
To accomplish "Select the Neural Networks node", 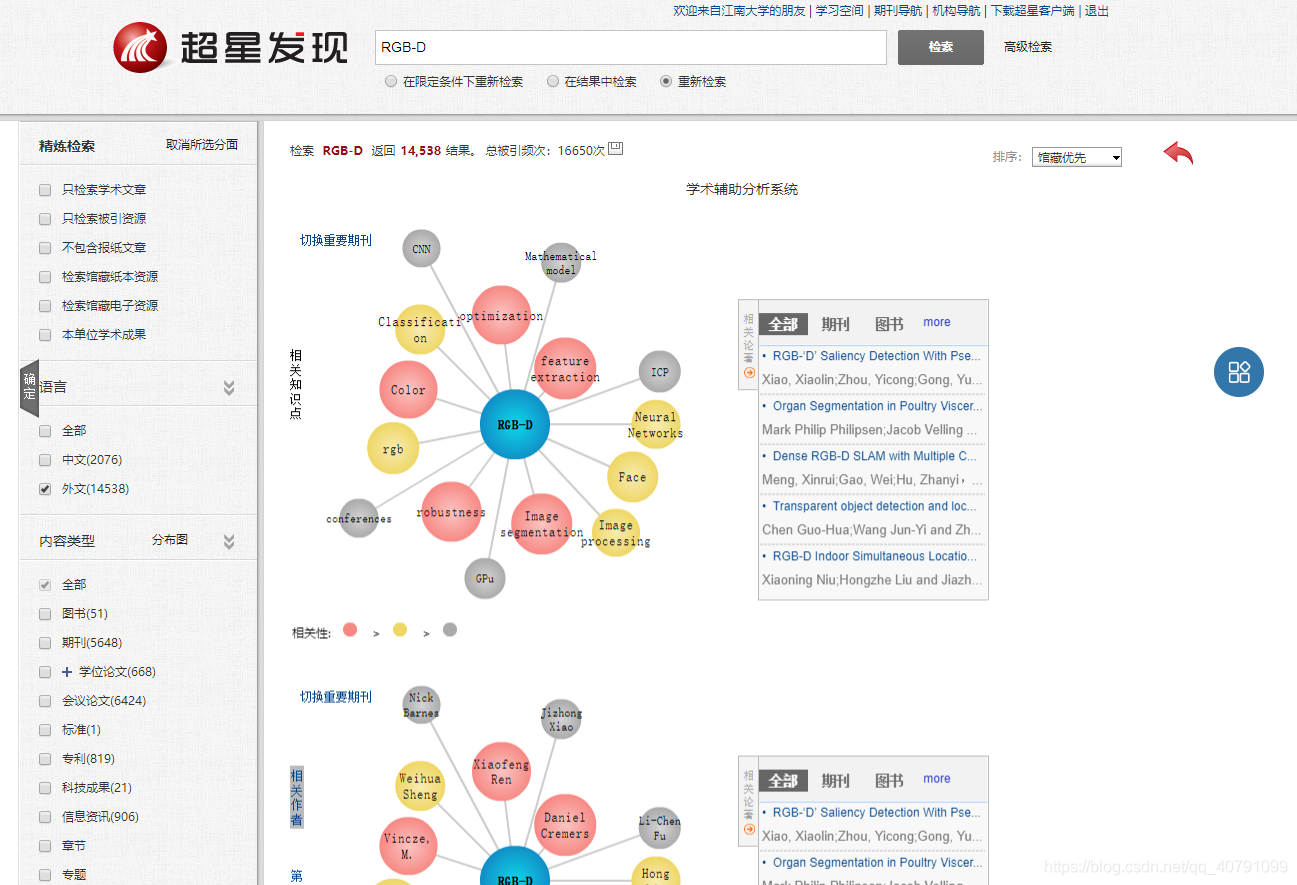I will click(x=655, y=425).
